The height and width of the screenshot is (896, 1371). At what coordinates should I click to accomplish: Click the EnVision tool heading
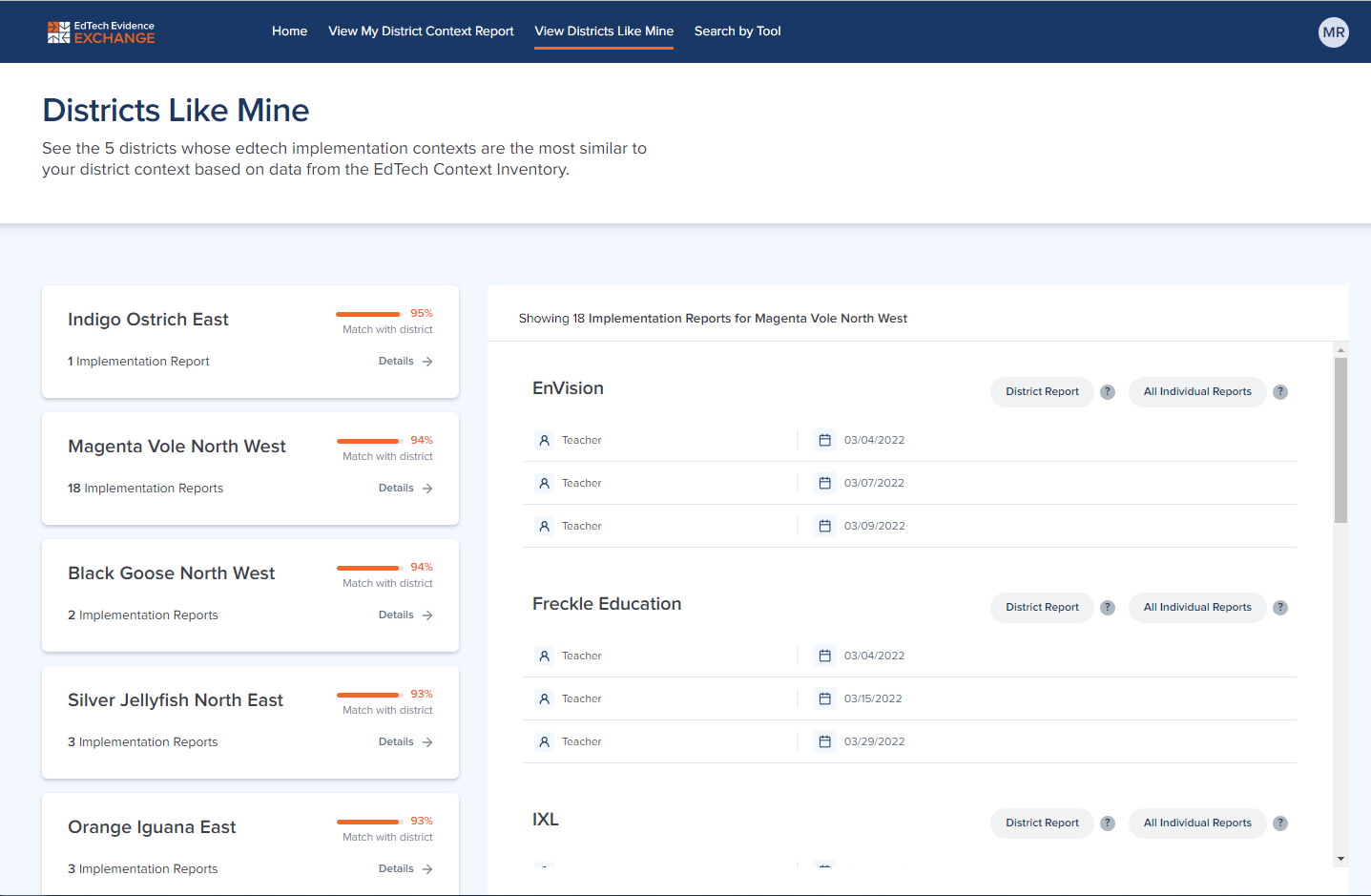click(x=568, y=388)
